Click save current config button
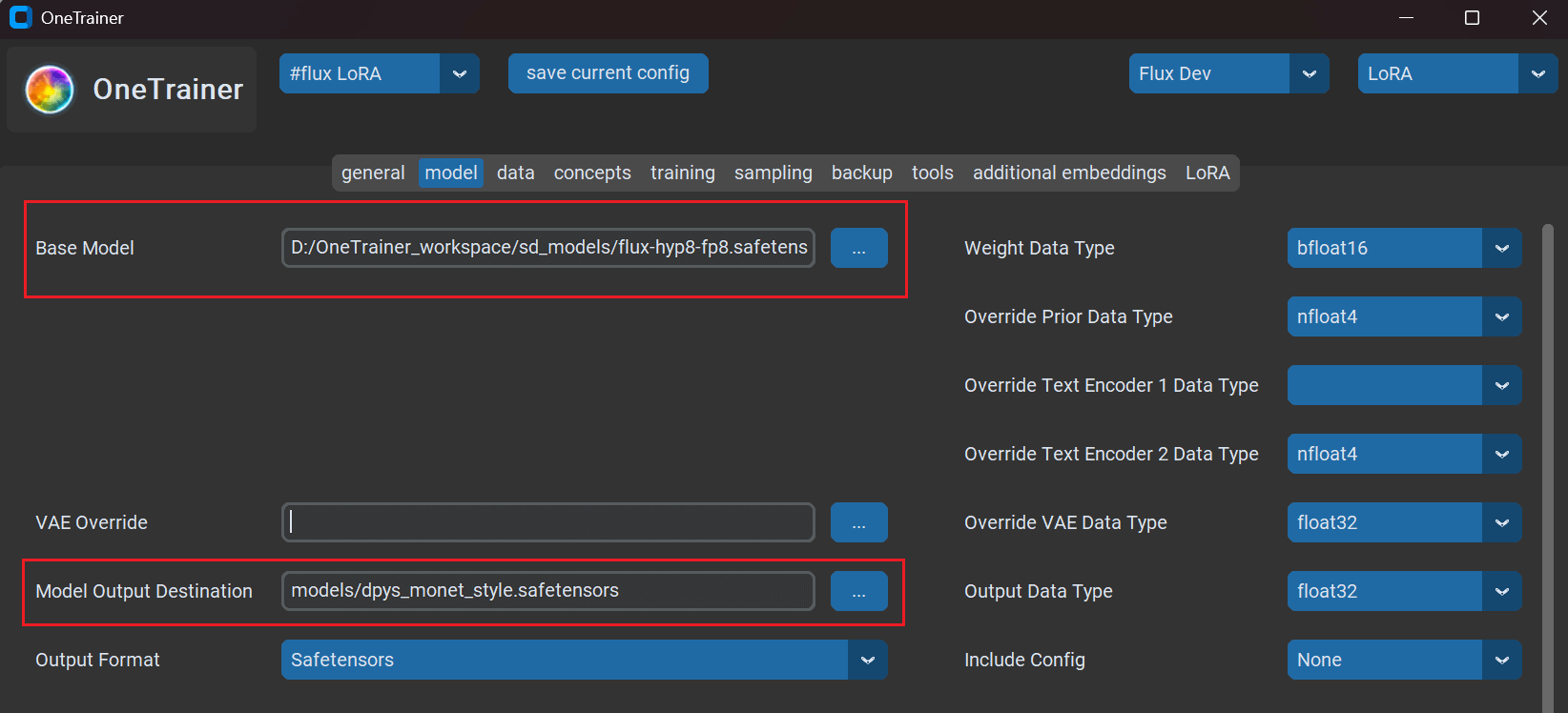Screen dimensions: 1568x713 (x=608, y=73)
